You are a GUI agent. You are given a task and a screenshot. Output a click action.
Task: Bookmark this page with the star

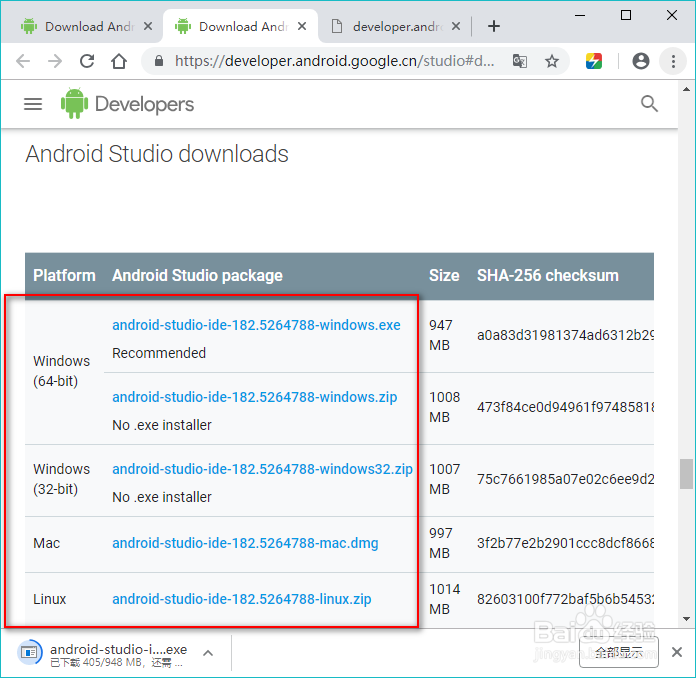pyautogui.click(x=552, y=61)
